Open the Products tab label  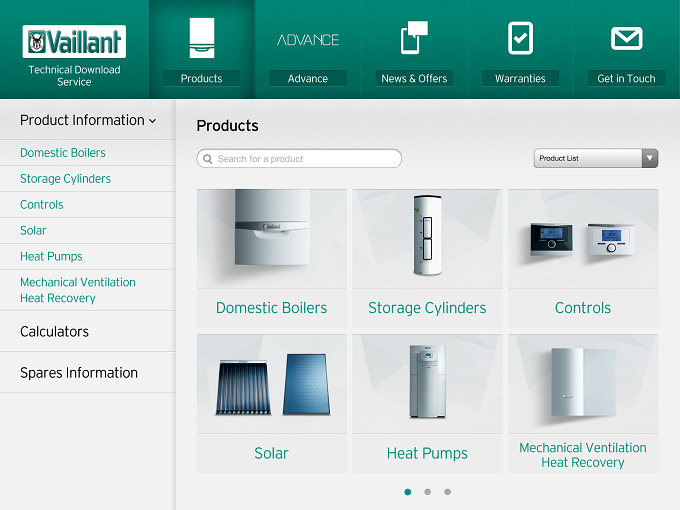pyautogui.click(x=202, y=78)
